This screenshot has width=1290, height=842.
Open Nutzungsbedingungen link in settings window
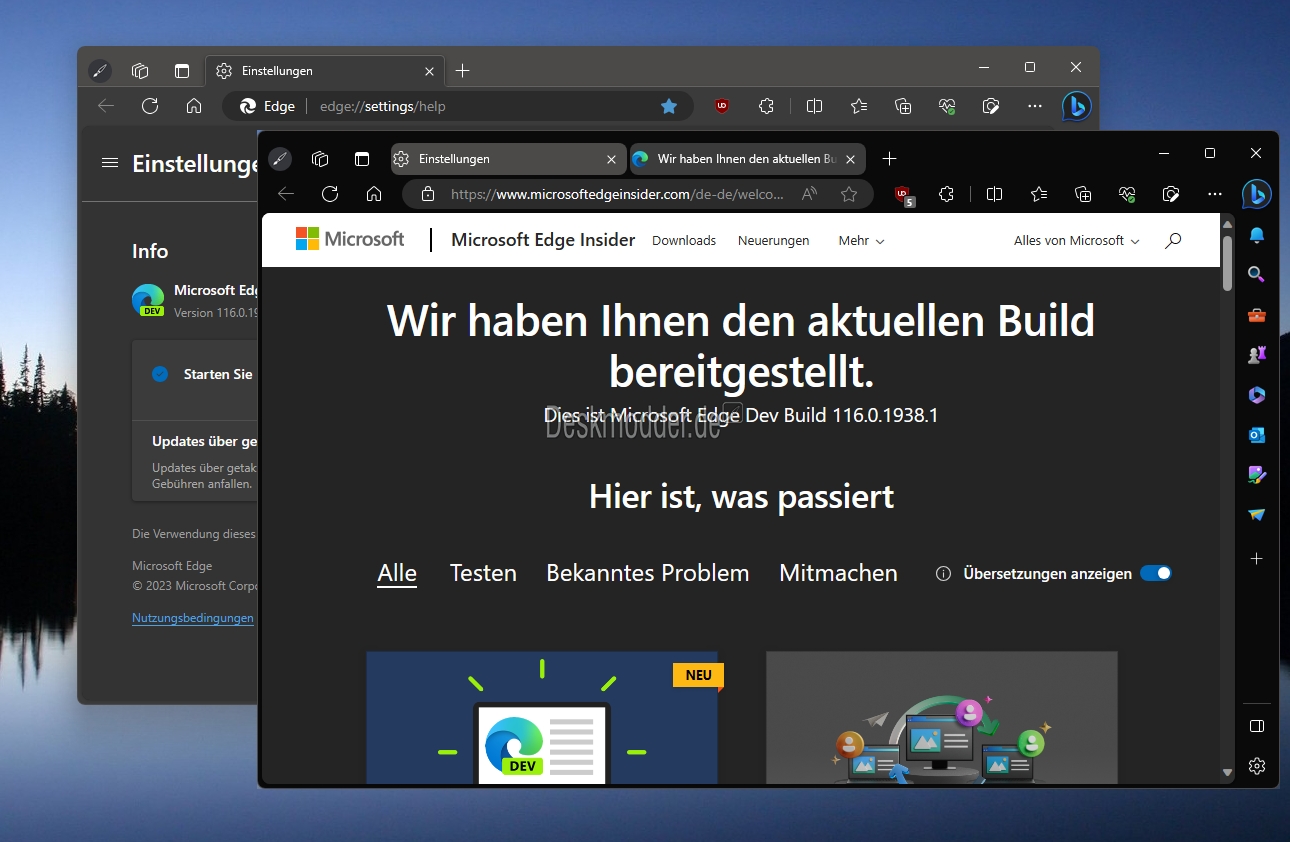click(193, 618)
